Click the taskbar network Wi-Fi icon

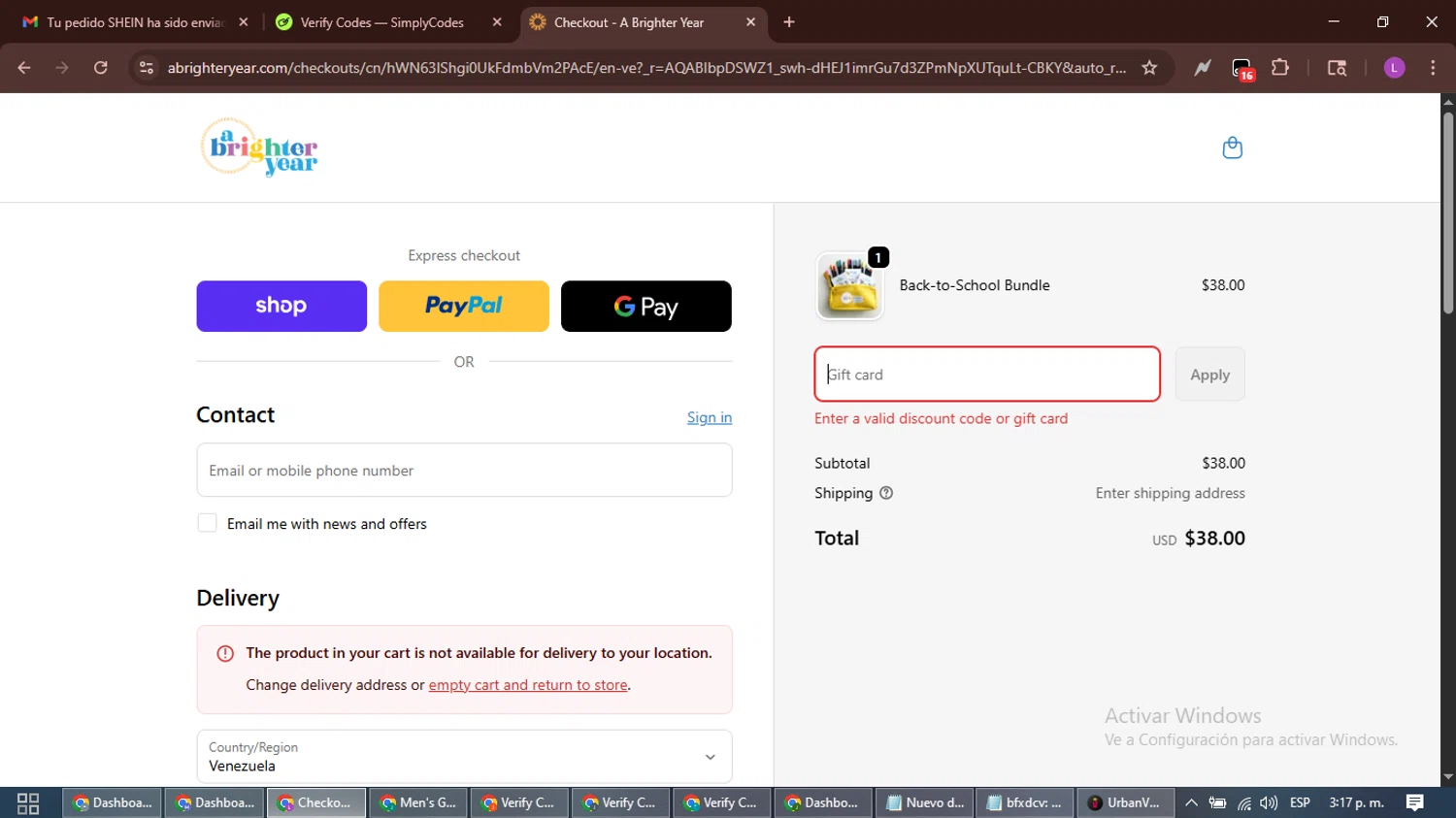click(1243, 802)
